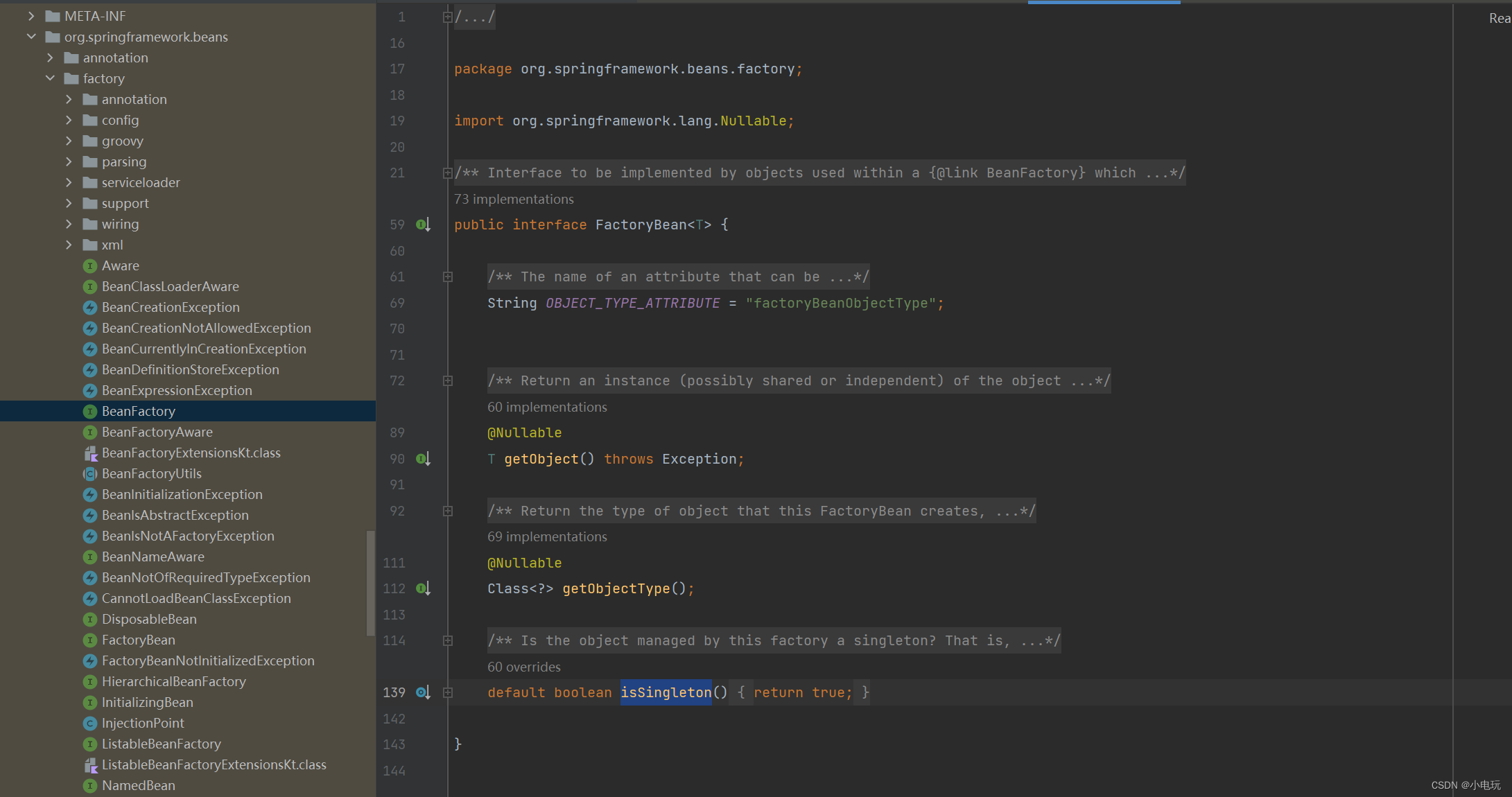Click the META-INF folder icon

point(53,16)
